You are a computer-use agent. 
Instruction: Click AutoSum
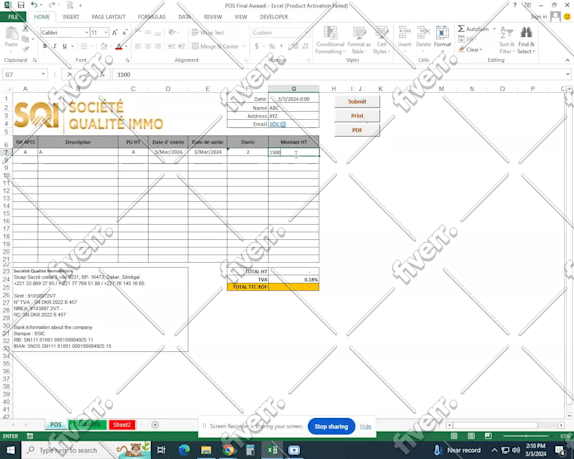click(x=473, y=29)
